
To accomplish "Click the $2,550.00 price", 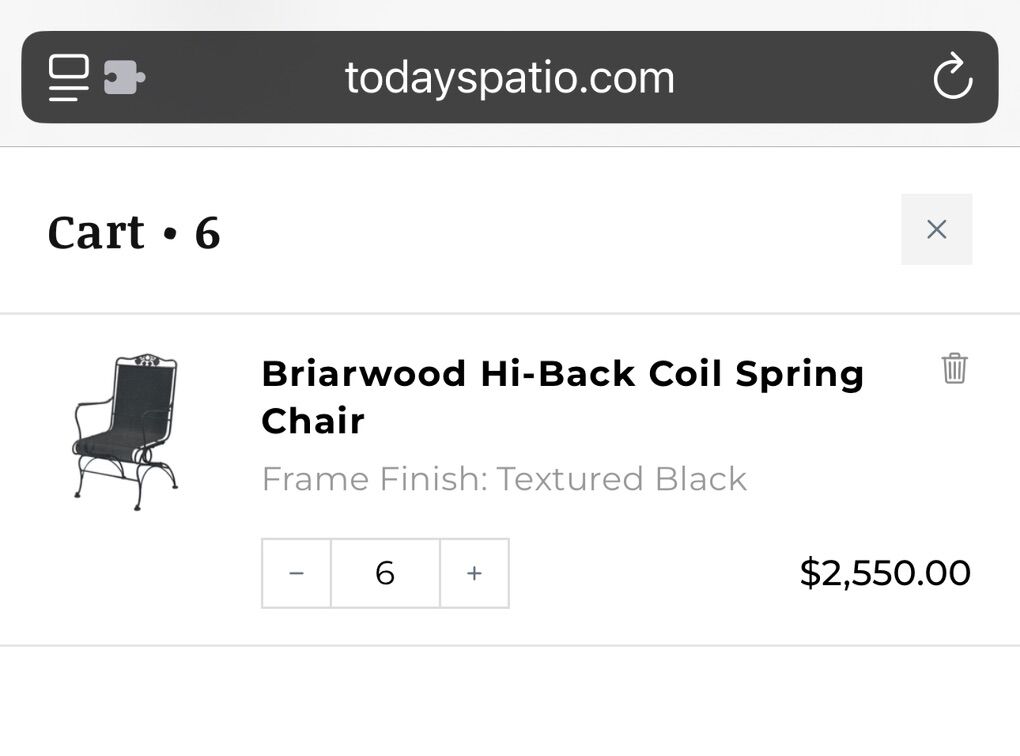I will [885, 573].
